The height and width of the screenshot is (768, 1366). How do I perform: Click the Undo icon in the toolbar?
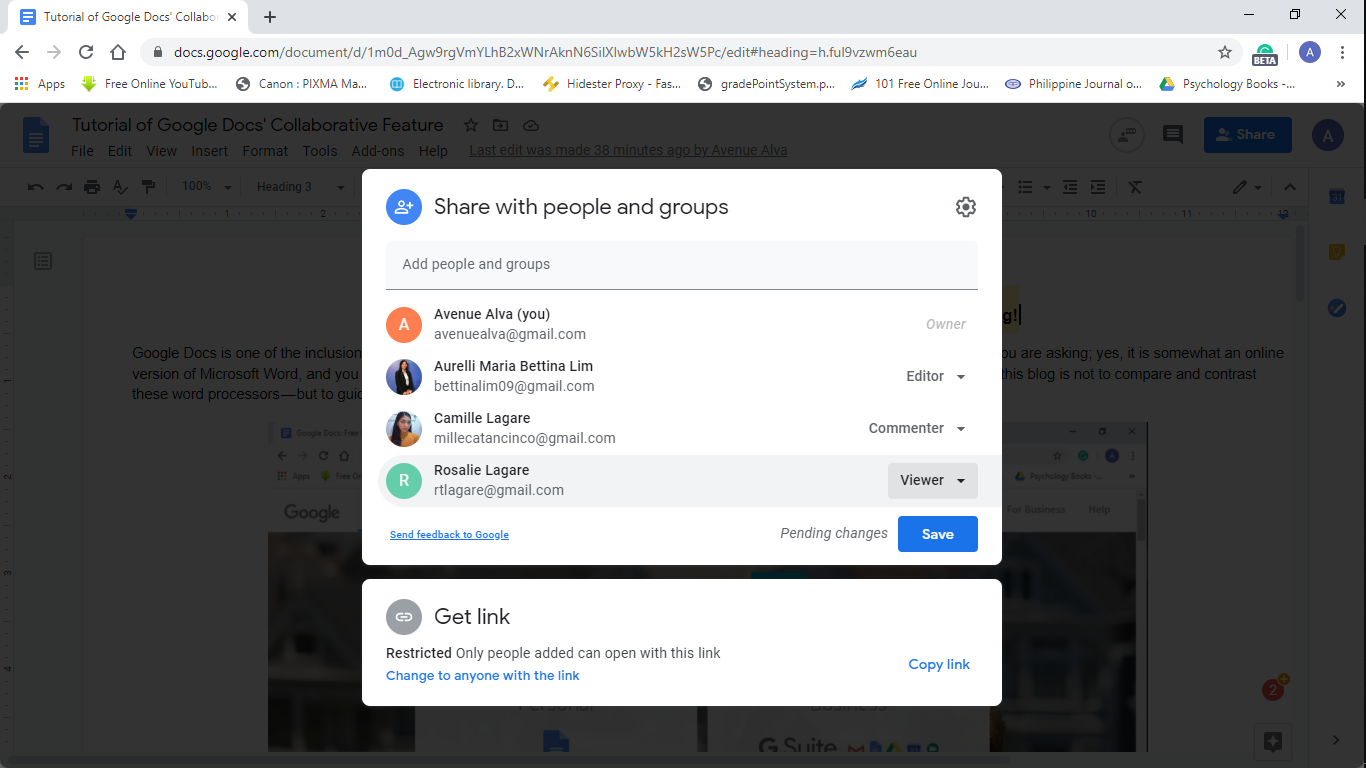(x=36, y=186)
